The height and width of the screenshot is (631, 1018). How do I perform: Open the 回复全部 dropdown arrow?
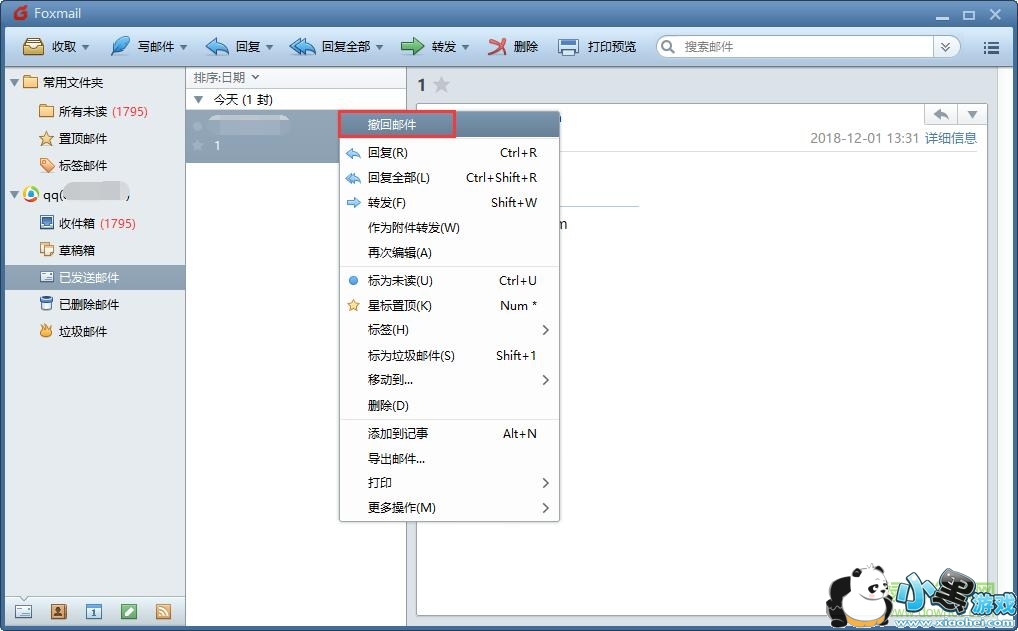coord(379,47)
